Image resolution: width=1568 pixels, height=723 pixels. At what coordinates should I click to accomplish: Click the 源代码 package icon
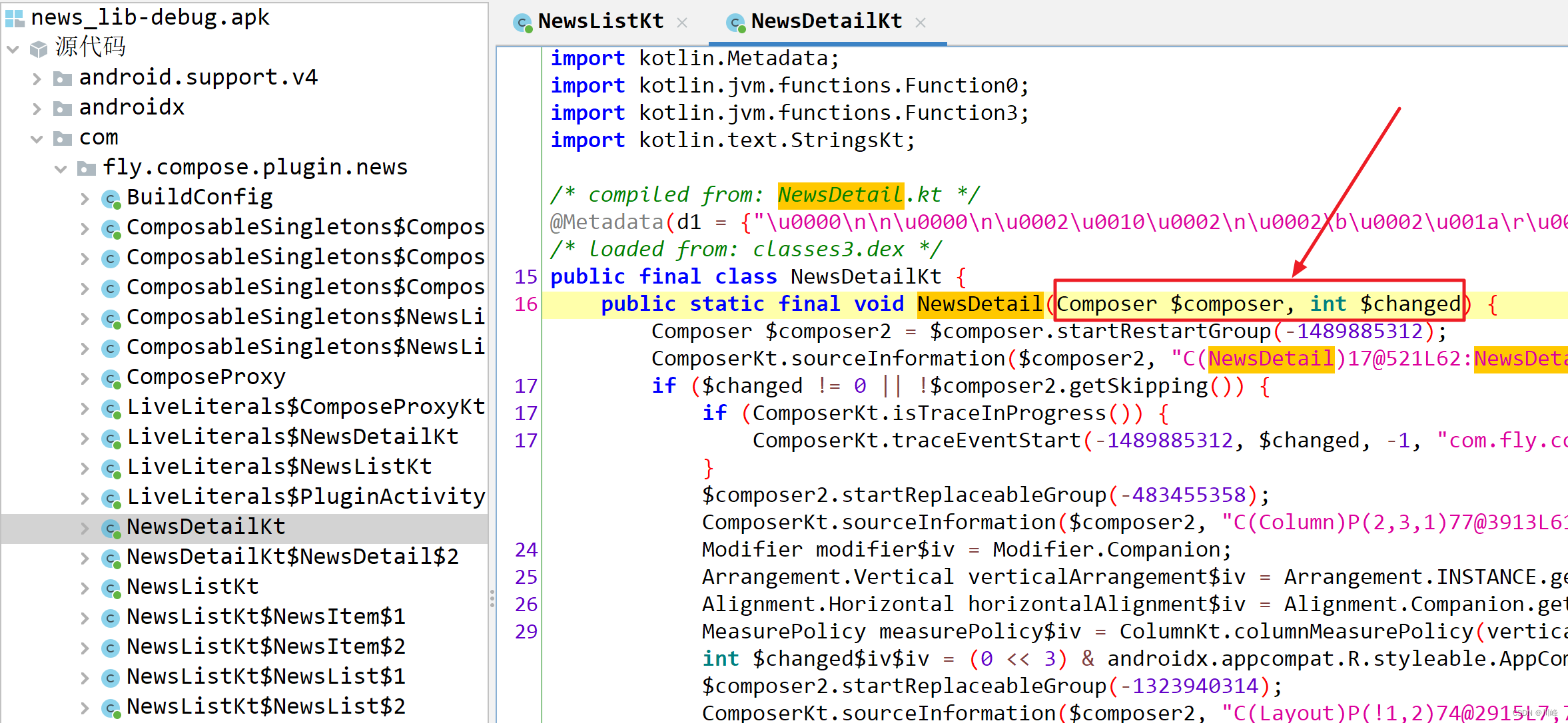coord(39,49)
